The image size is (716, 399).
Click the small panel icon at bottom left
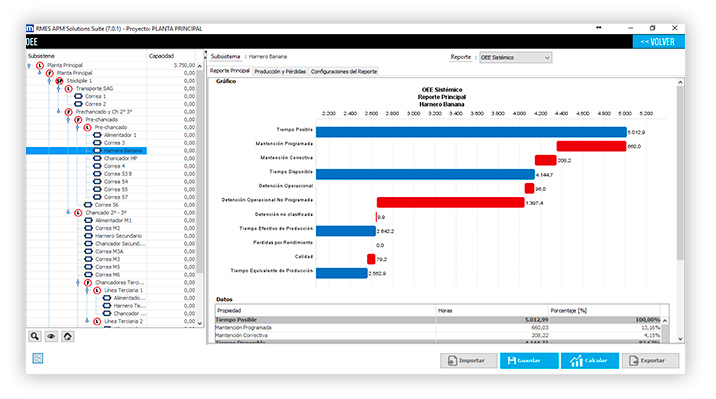[38, 358]
